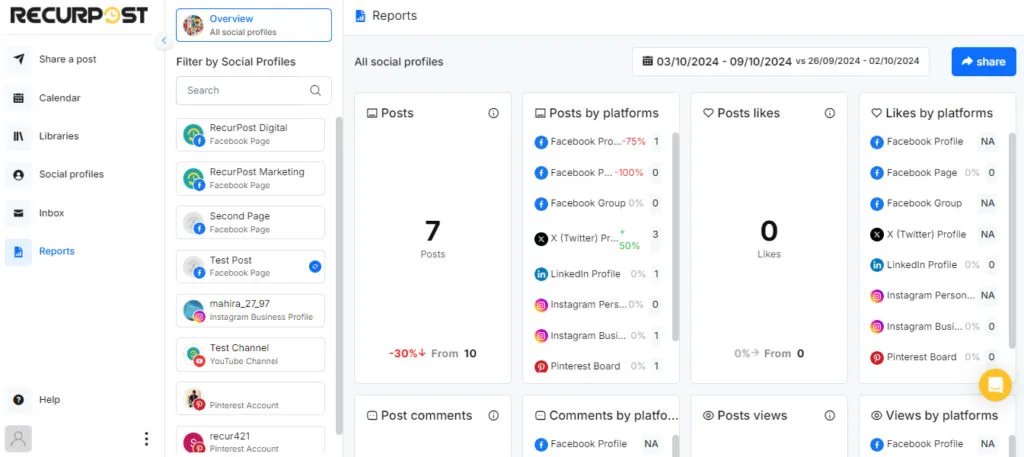Click the Inbox envelope icon
The width and height of the screenshot is (1024, 457).
tap(18, 213)
